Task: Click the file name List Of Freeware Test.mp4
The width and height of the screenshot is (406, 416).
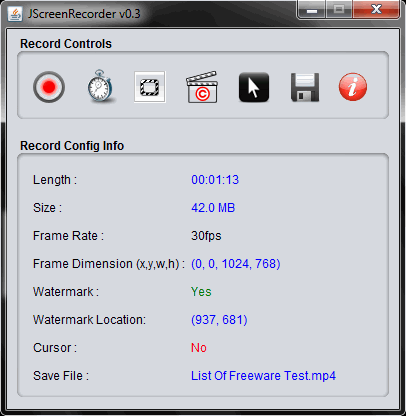Action: coord(263,376)
